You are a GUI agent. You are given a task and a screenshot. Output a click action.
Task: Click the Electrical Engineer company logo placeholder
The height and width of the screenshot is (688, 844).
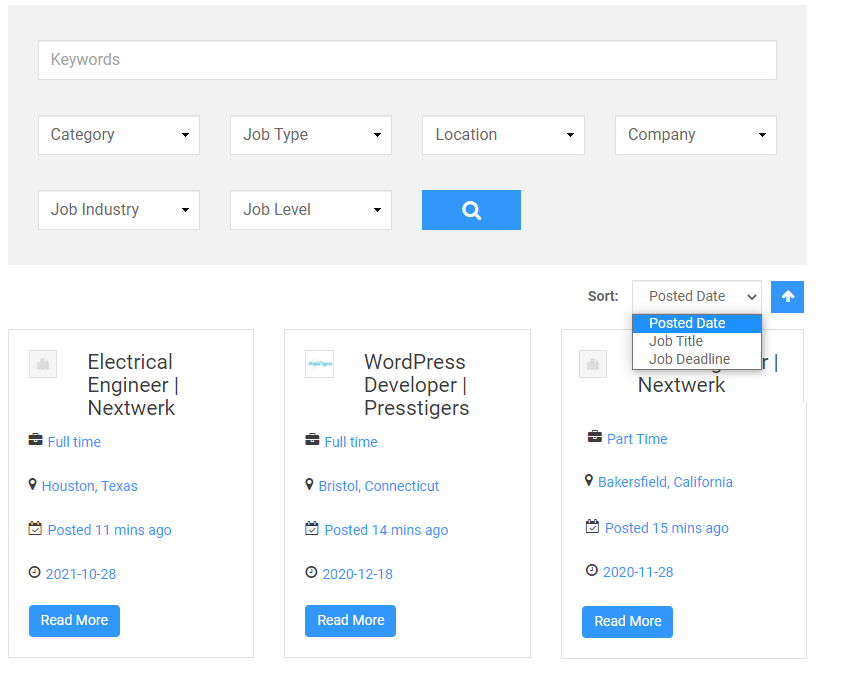click(x=43, y=364)
